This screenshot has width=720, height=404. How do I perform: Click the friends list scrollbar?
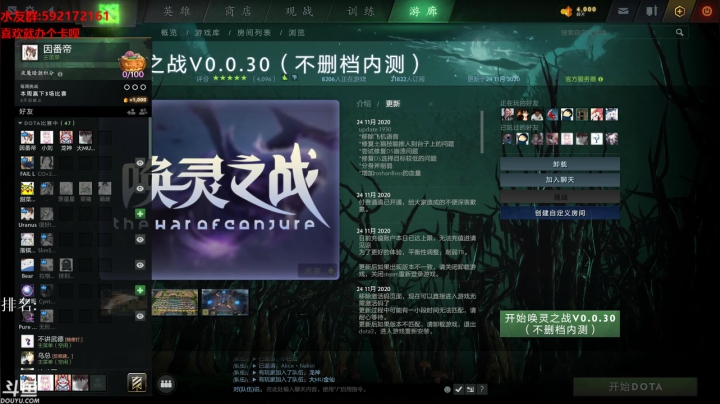pyautogui.click(x=149, y=138)
